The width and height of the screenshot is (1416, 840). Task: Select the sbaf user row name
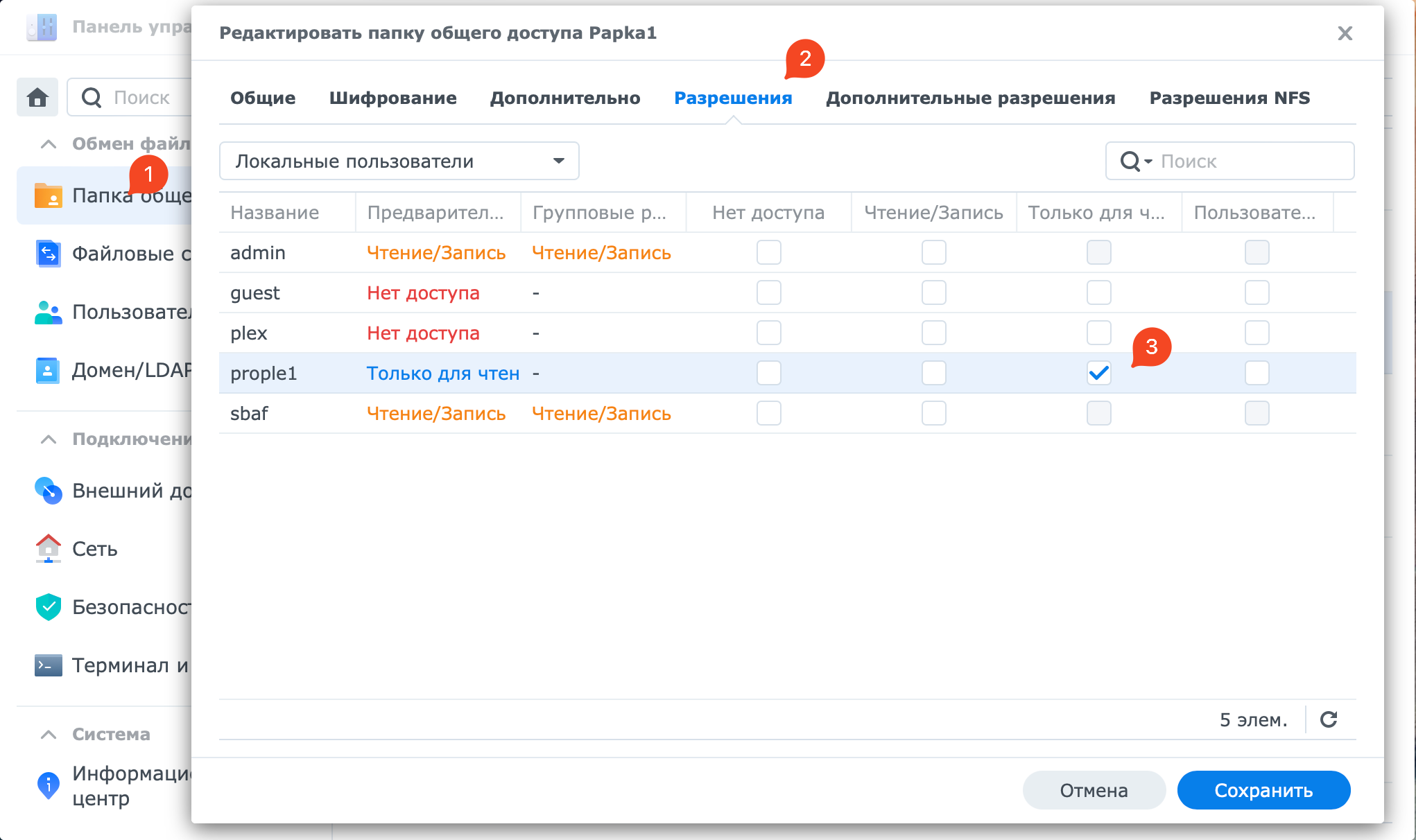tap(249, 414)
